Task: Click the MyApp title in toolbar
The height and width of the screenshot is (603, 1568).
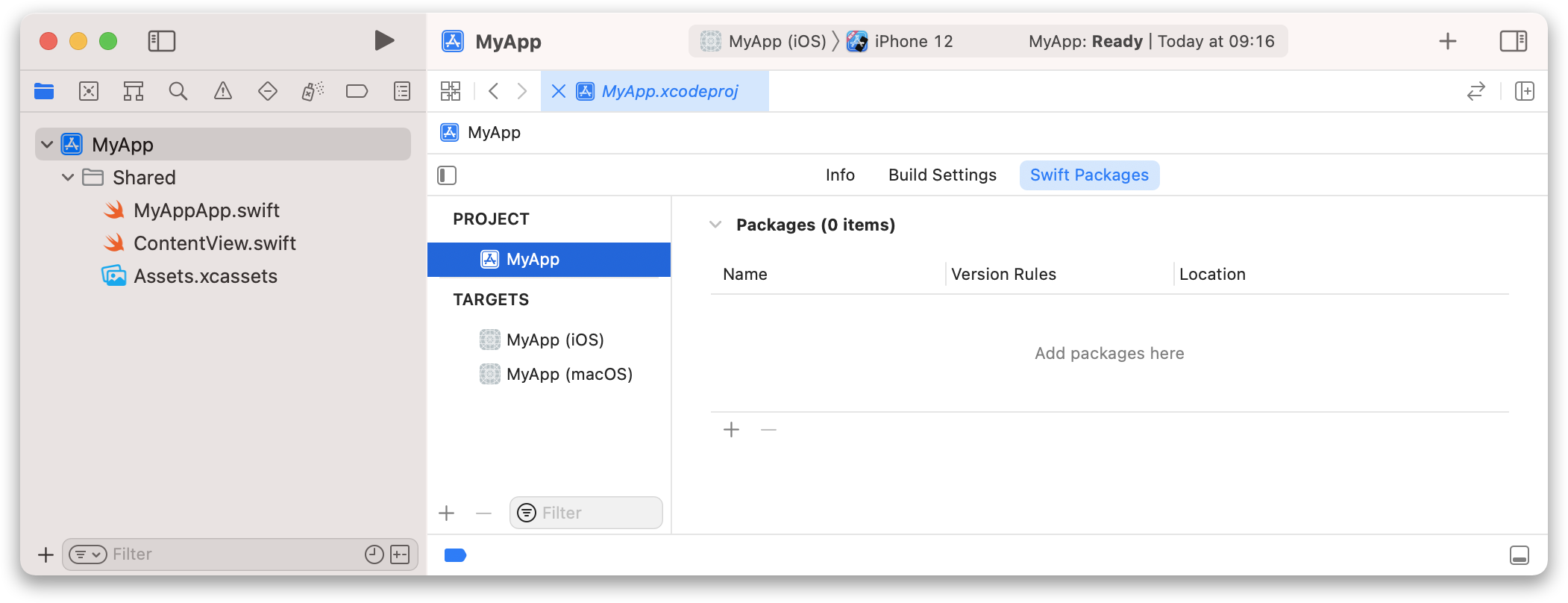Action: click(508, 41)
